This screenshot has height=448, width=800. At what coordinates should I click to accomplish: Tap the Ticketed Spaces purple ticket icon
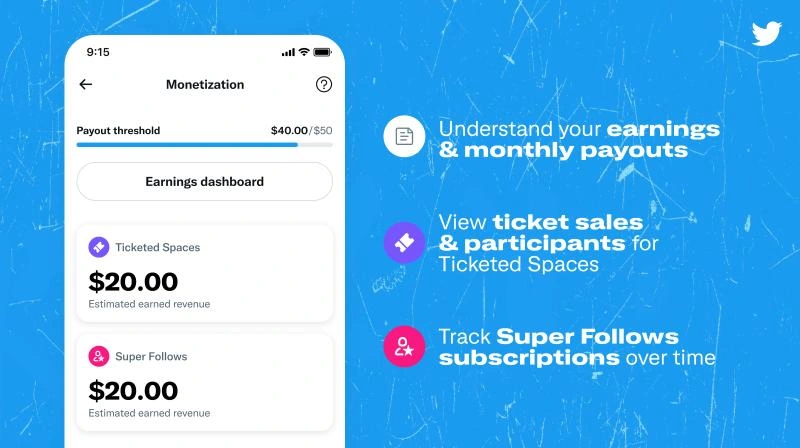(x=99, y=247)
